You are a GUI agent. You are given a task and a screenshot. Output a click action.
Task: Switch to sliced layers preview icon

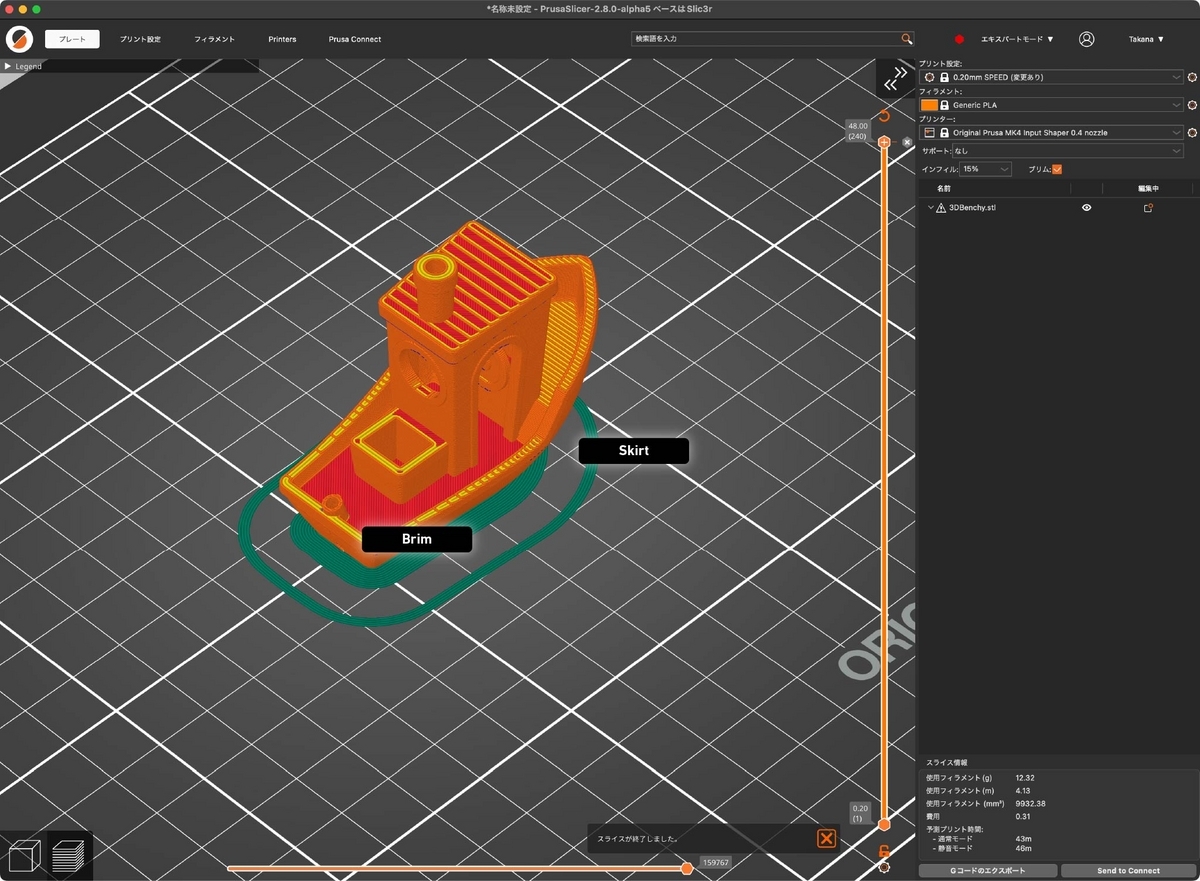(69, 857)
